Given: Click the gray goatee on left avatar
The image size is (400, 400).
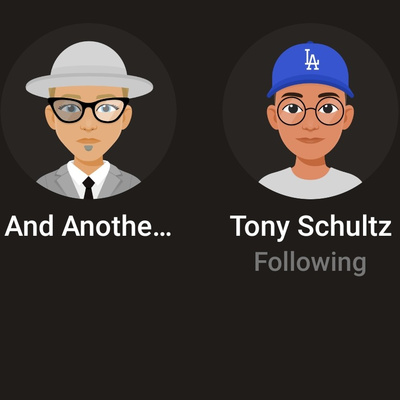Looking at the screenshot, I should pyautogui.click(x=89, y=147).
